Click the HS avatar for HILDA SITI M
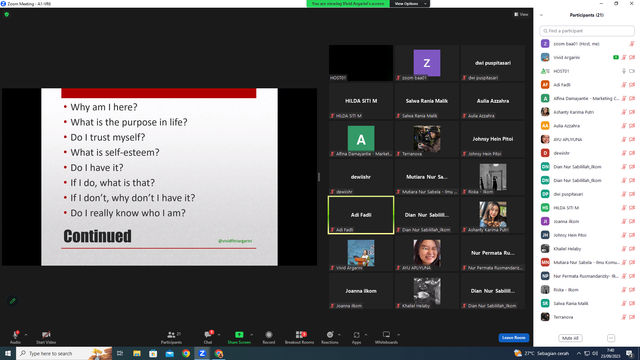 point(545,208)
